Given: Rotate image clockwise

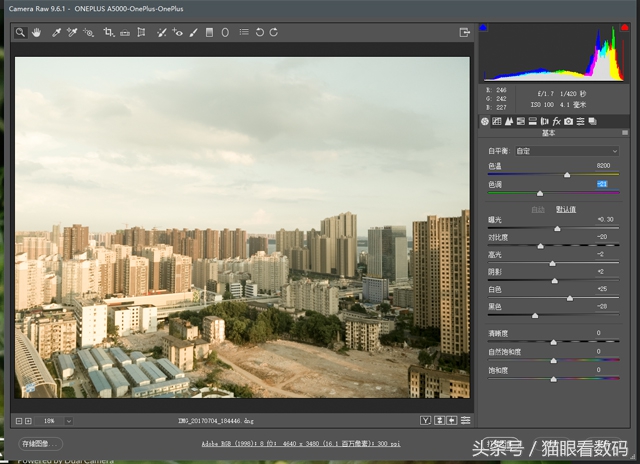Looking at the screenshot, I should pos(275,32).
